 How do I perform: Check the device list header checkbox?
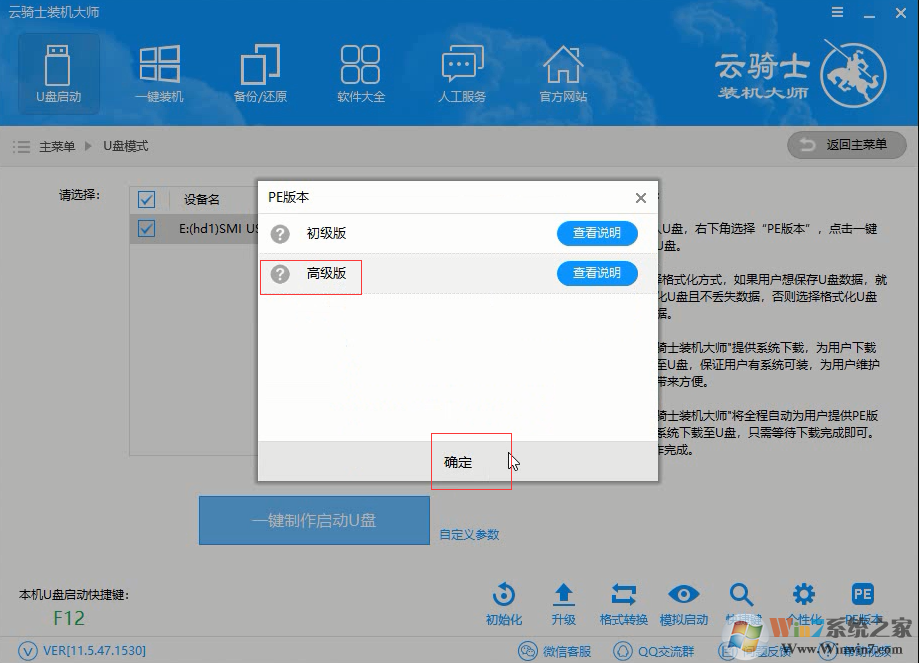coord(146,199)
